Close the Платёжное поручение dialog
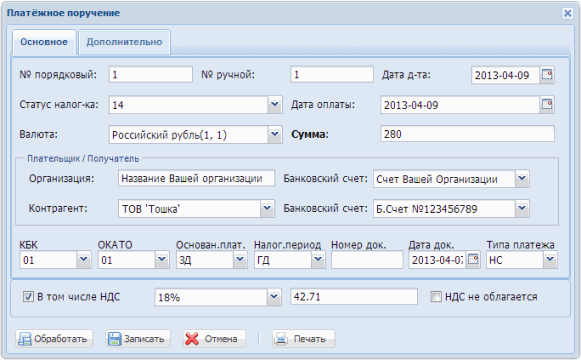The height and width of the screenshot is (360, 581). (567, 13)
